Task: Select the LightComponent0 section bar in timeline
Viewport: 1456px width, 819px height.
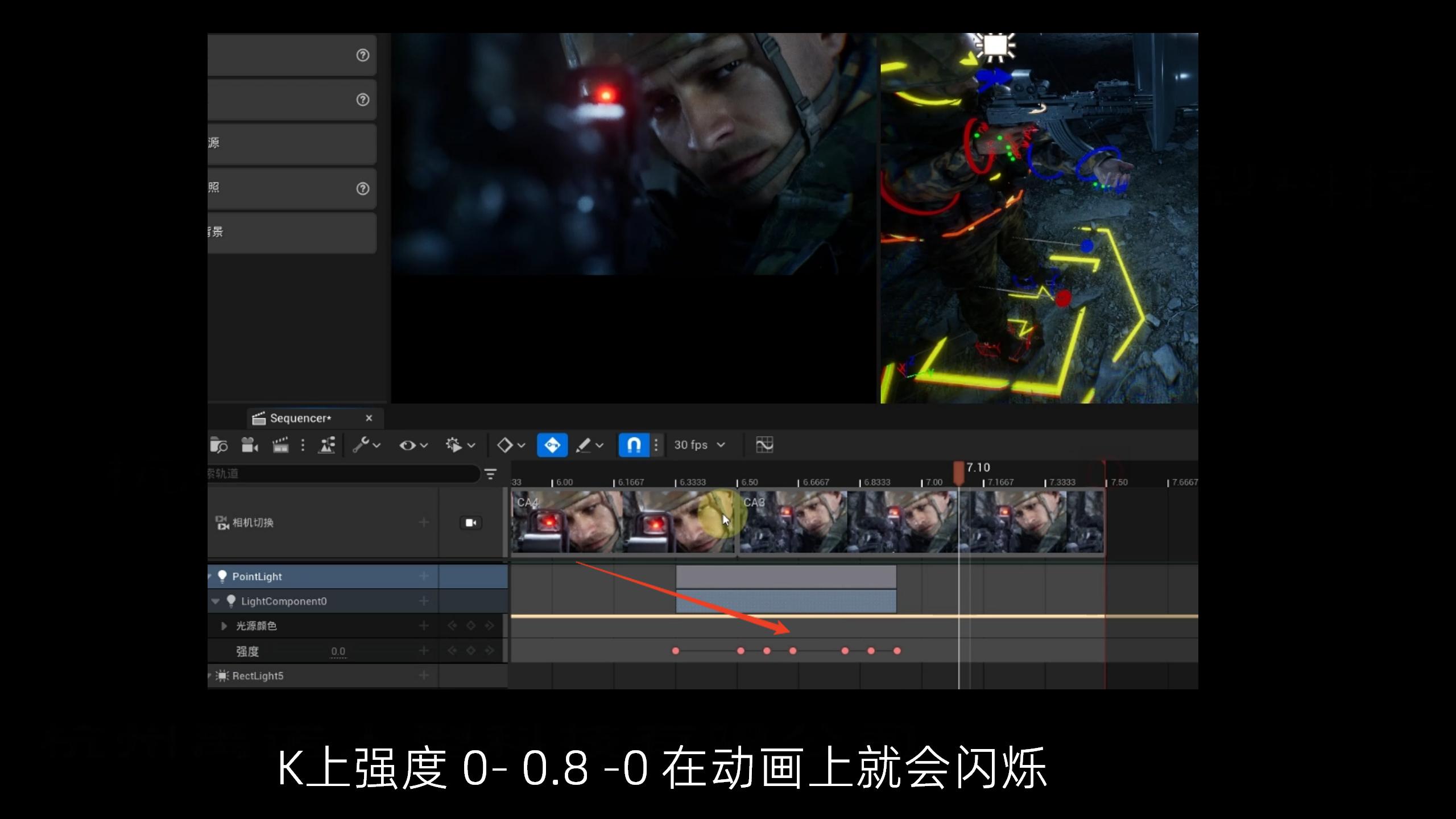Action: click(786, 601)
